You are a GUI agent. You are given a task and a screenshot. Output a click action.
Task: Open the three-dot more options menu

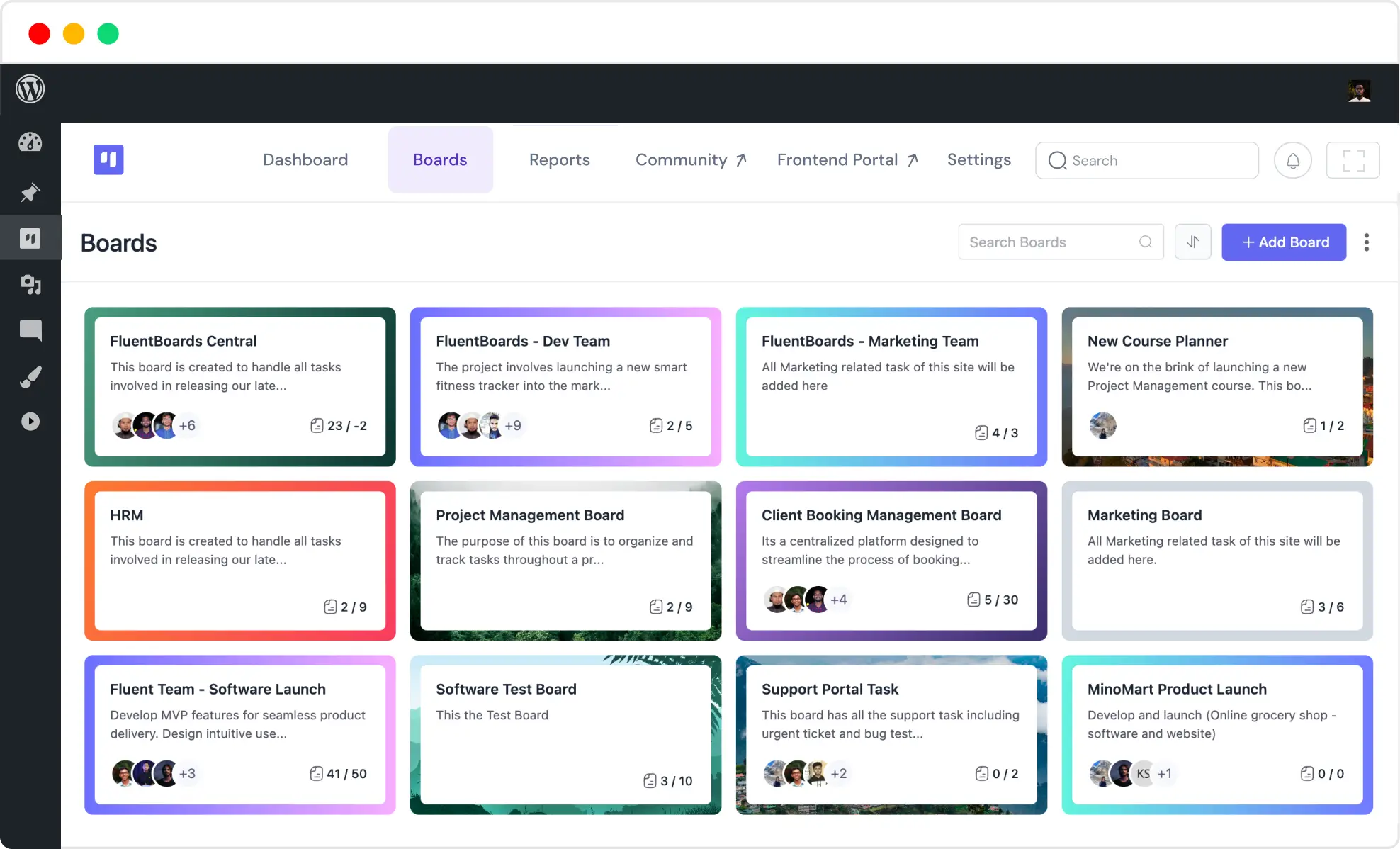[x=1366, y=242]
